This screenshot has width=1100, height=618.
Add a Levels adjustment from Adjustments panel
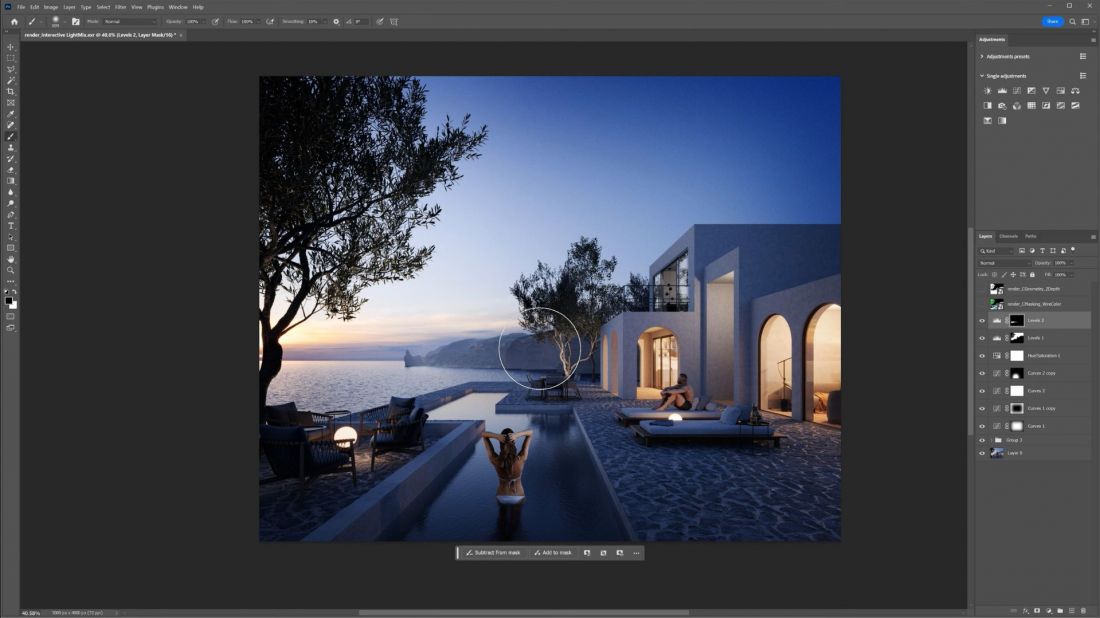(1002, 90)
